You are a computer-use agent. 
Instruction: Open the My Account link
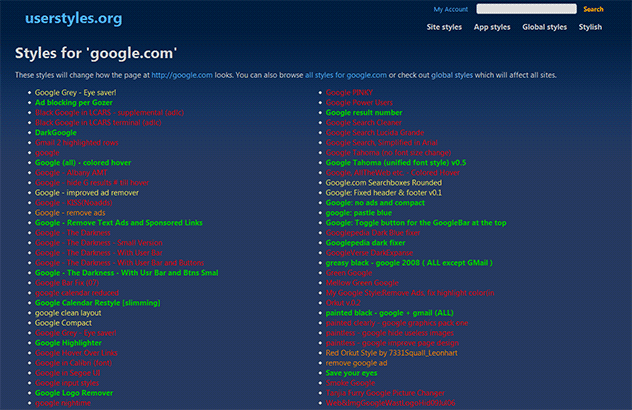(451, 9)
